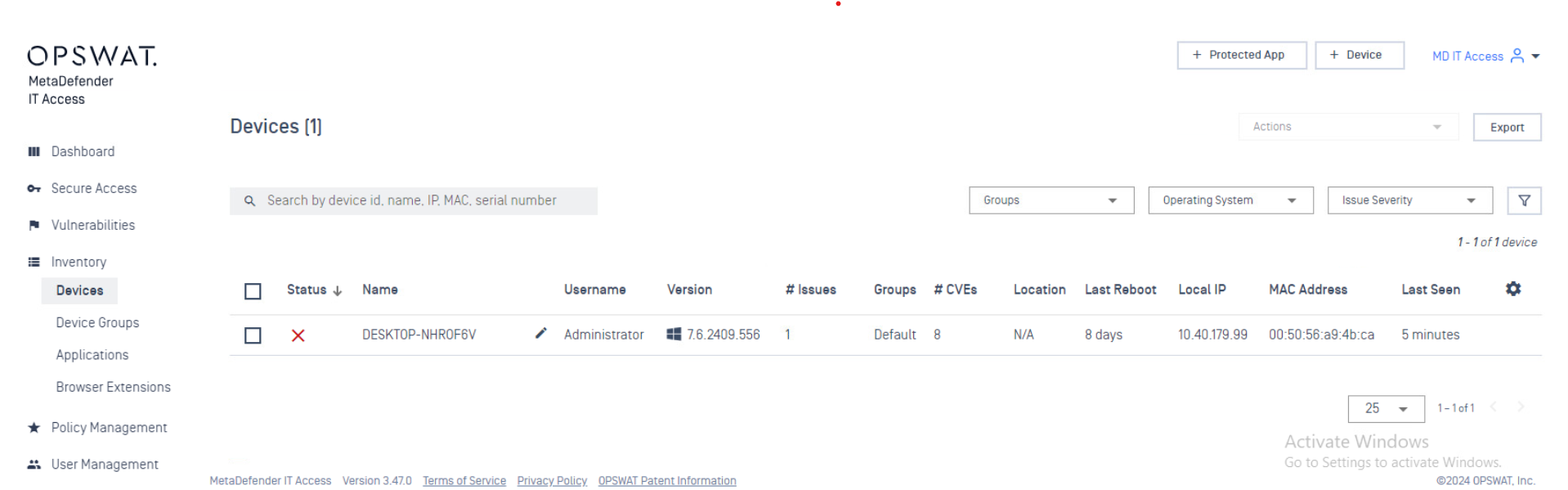Click the Default group cell
The width and height of the screenshot is (1568, 490).
894,335
